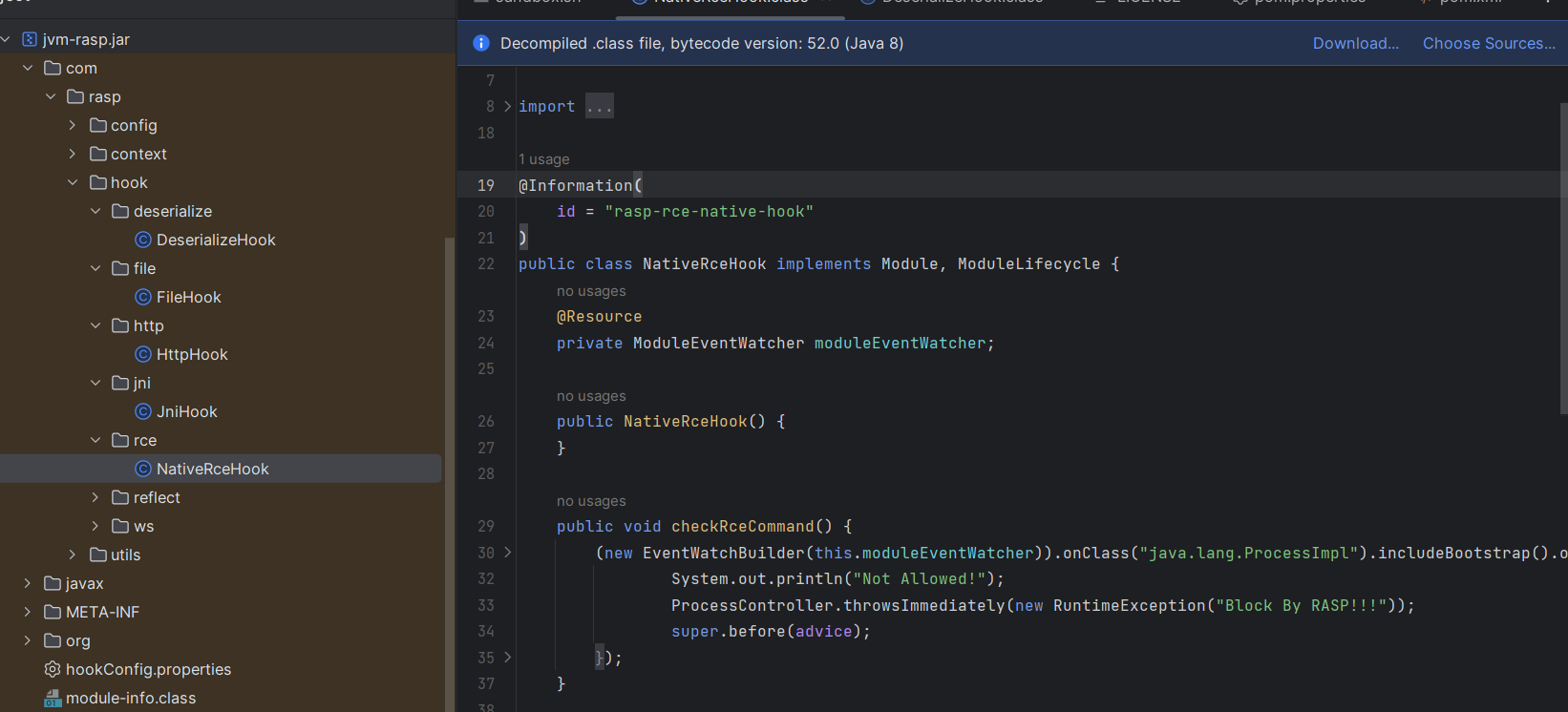Viewport: 1568px width, 712px height.
Task: Click the javax folder icon
Action: coord(53,583)
